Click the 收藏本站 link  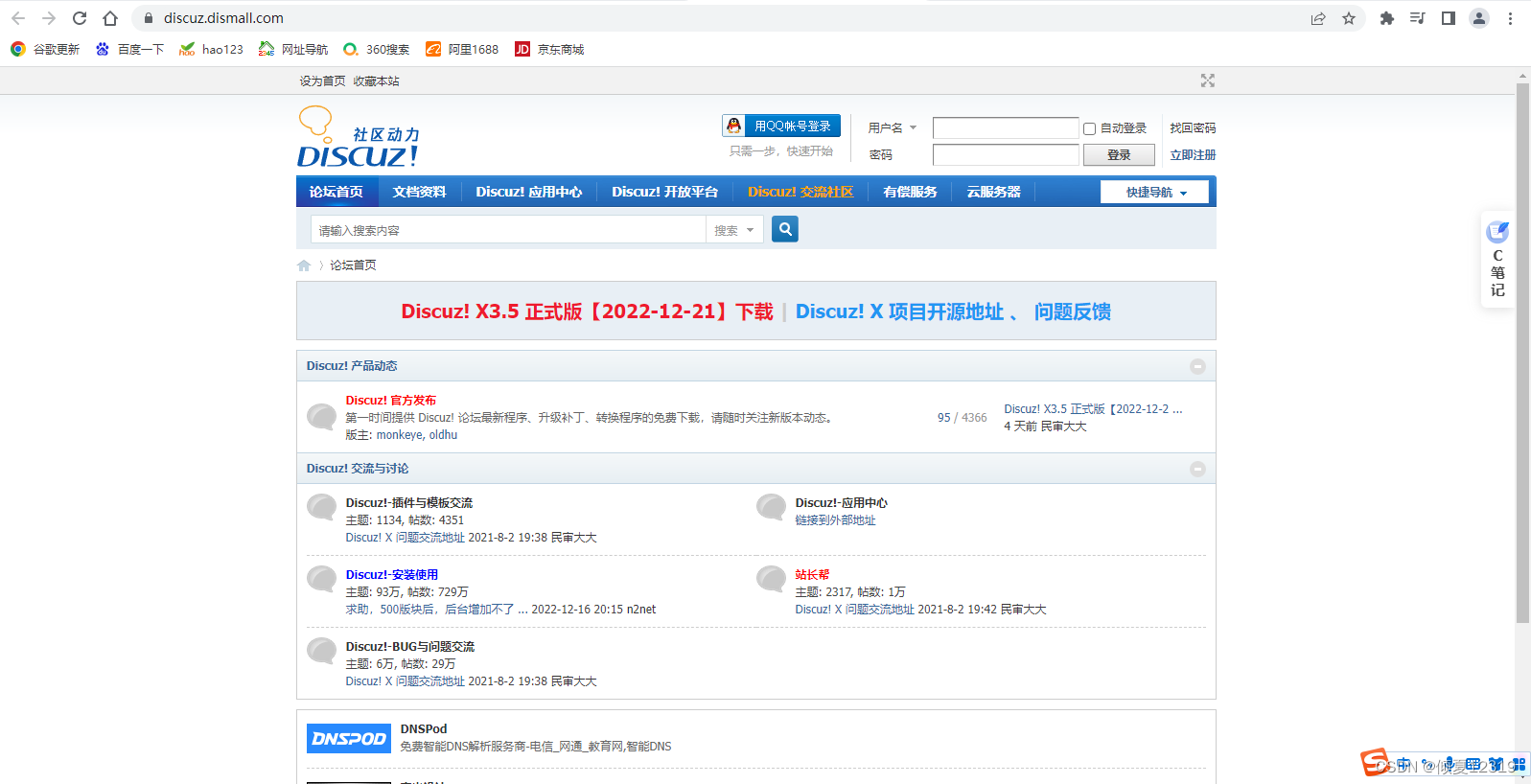(376, 81)
